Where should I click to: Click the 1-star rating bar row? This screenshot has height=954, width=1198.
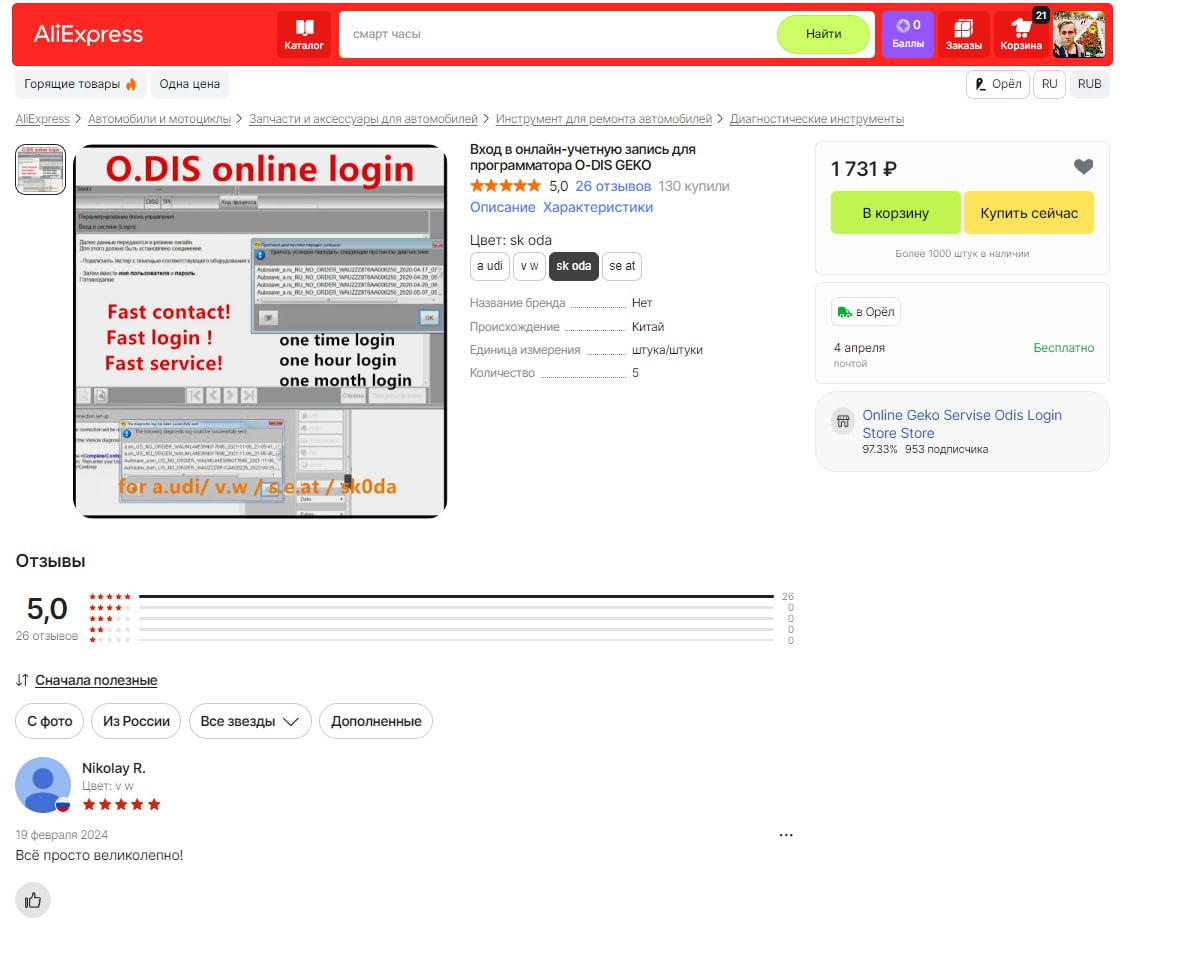click(441, 640)
